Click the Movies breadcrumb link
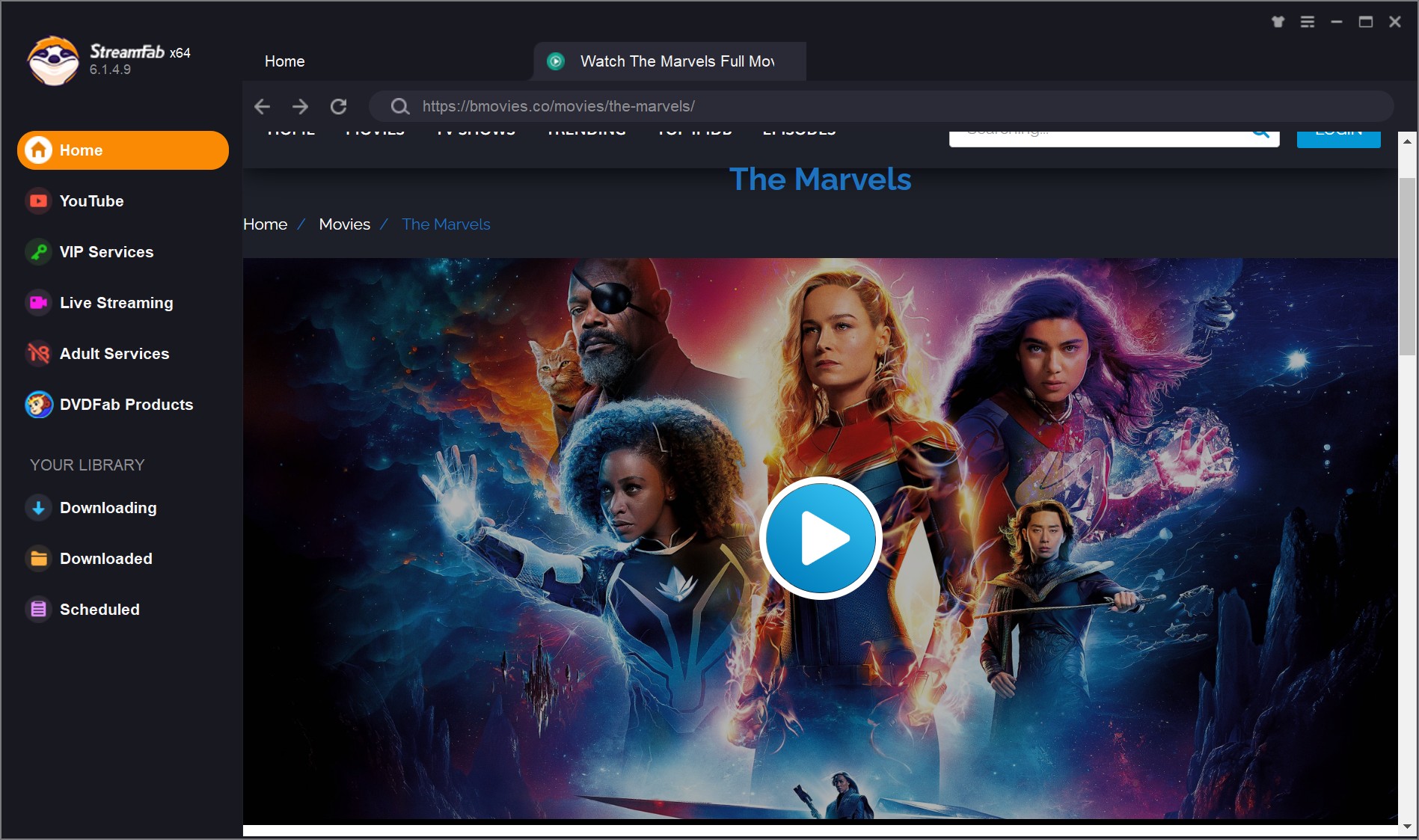The width and height of the screenshot is (1419, 840). pos(345,224)
